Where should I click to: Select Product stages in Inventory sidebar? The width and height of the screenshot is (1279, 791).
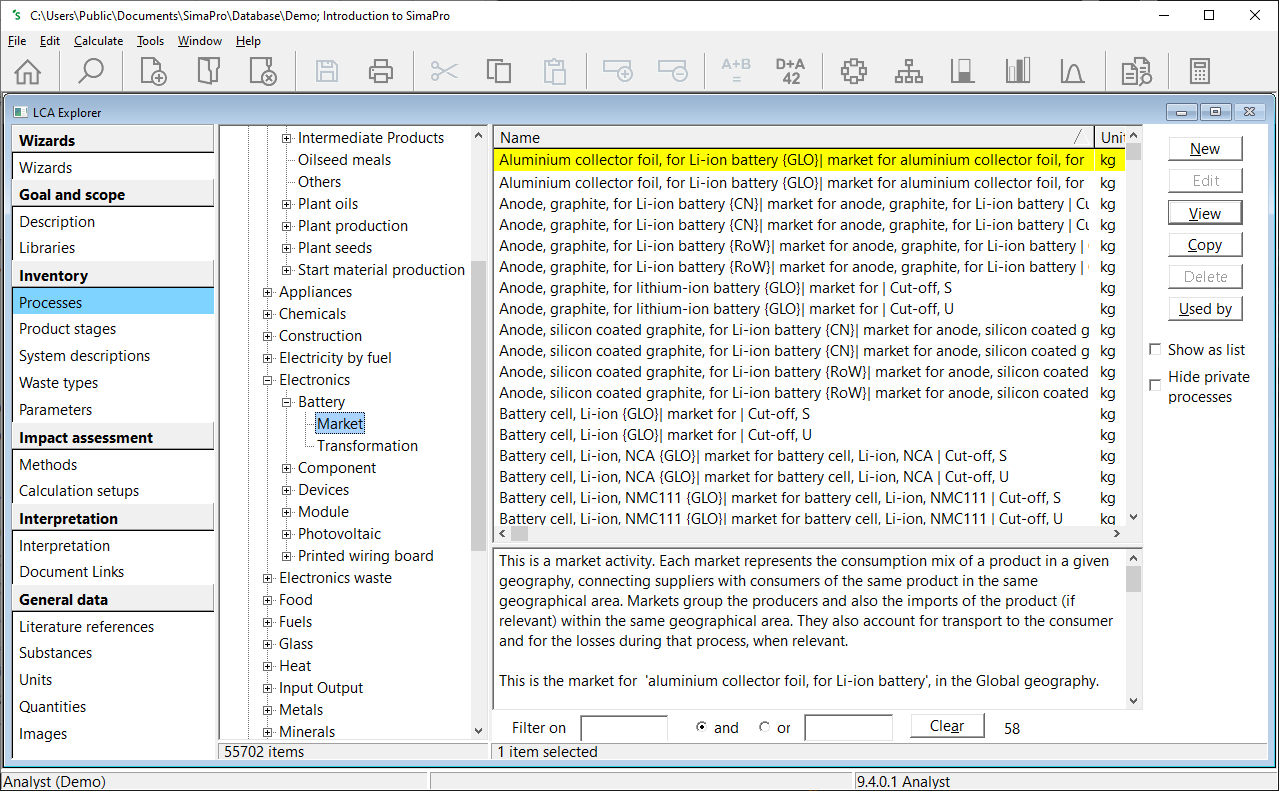[x=67, y=329]
